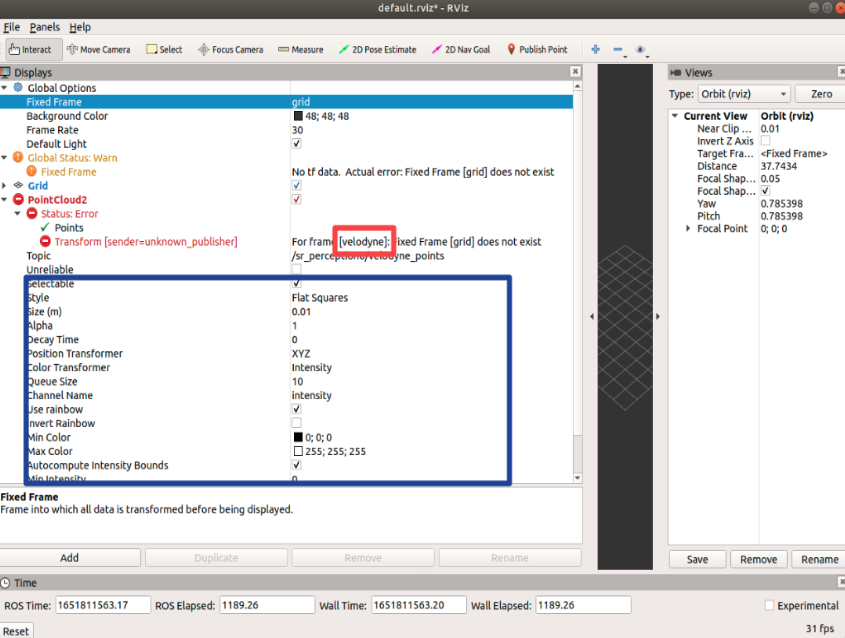Open the eye view options icon
Screen dimensions: 845x638
(640, 50)
